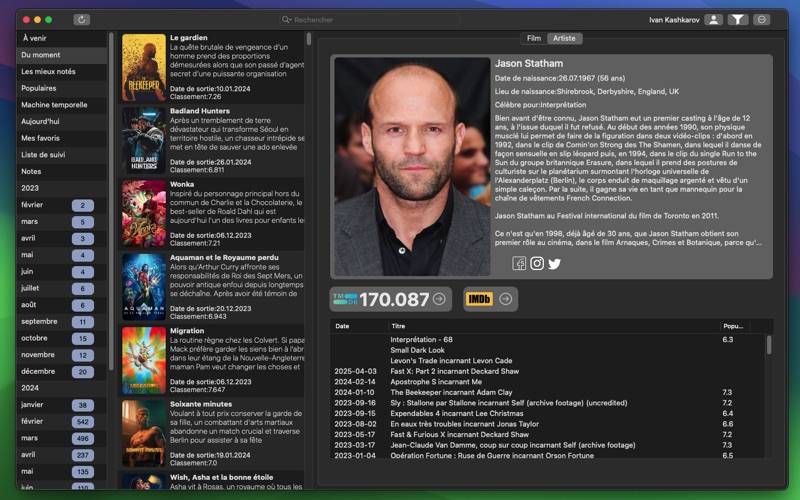Select row The Beekeeper incarnant Adam Clay
This screenshot has height=500, width=800.
548,392
